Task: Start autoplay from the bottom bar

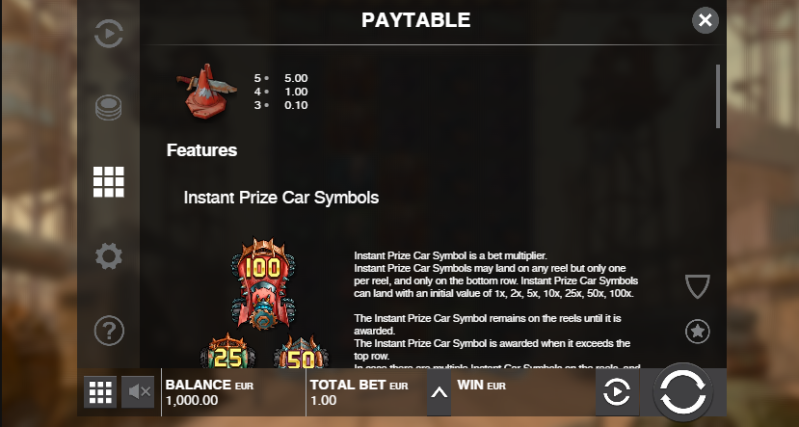Action: [x=617, y=392]
